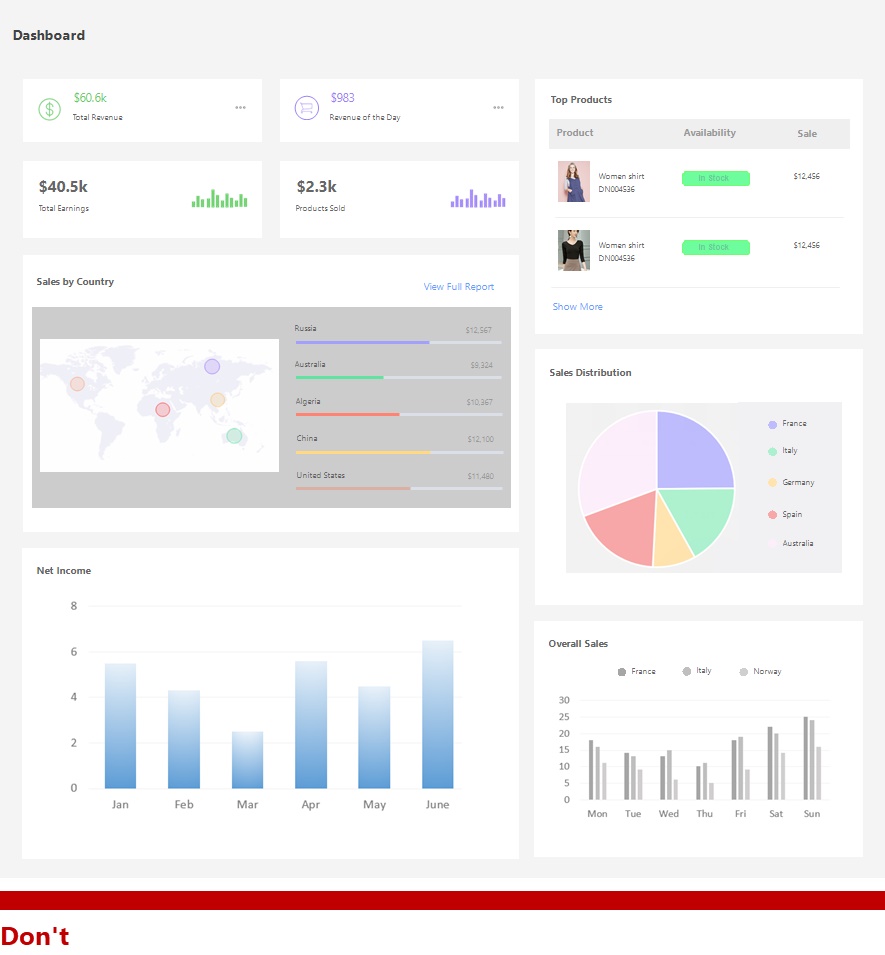
Task: Click the June bar in Net Income chart
Action: point(437,714)
